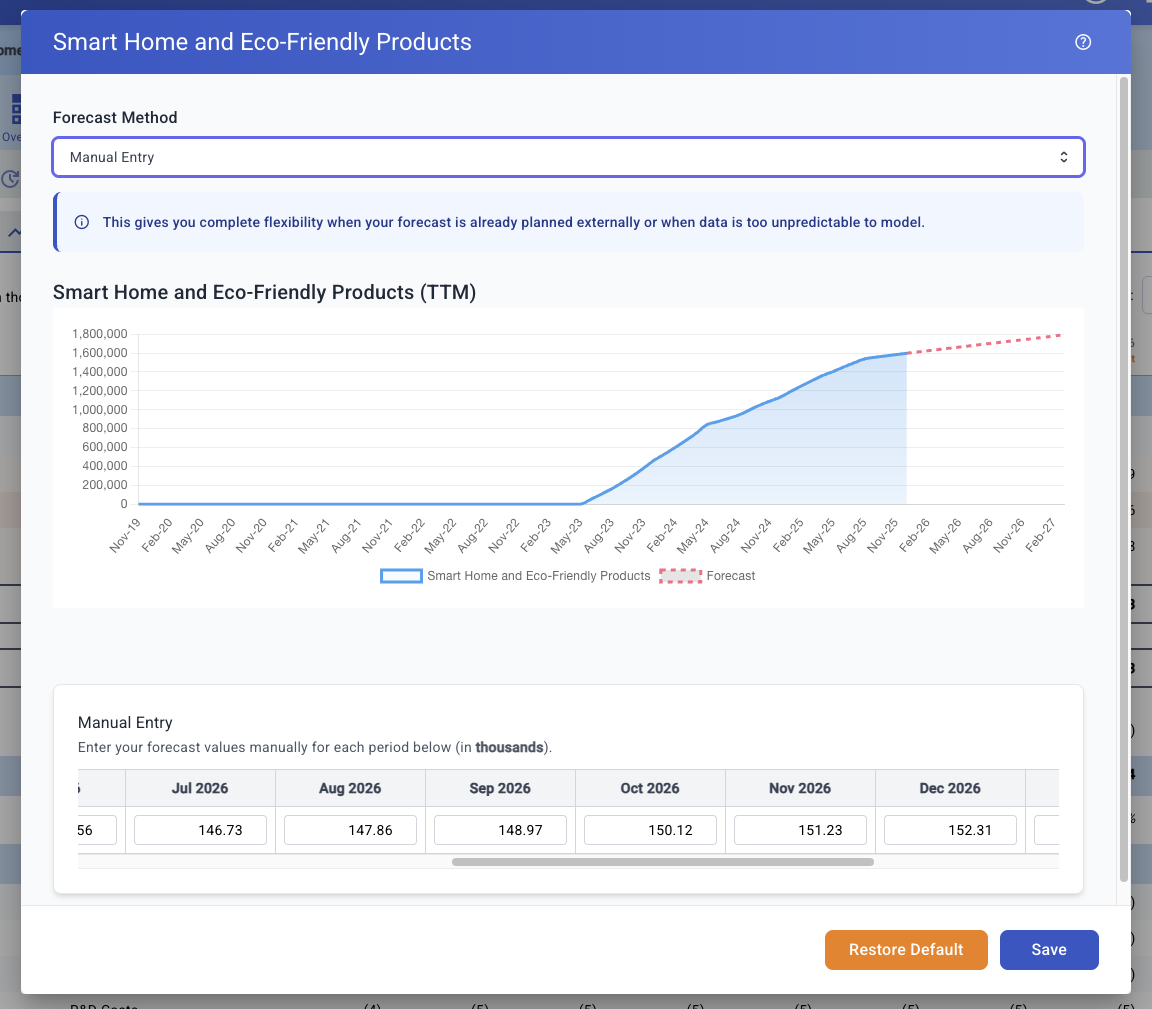The image size is (1152, 1009).
Task: Click the Jul 2026 column header
Action: tap(200, 788)
